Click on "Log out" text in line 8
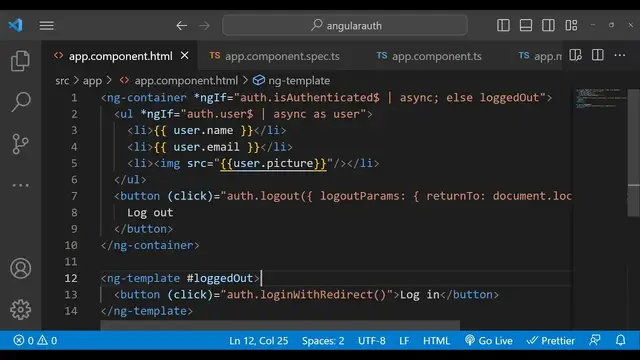The width and height of the screenshot is (640, 360). (150, 213)
